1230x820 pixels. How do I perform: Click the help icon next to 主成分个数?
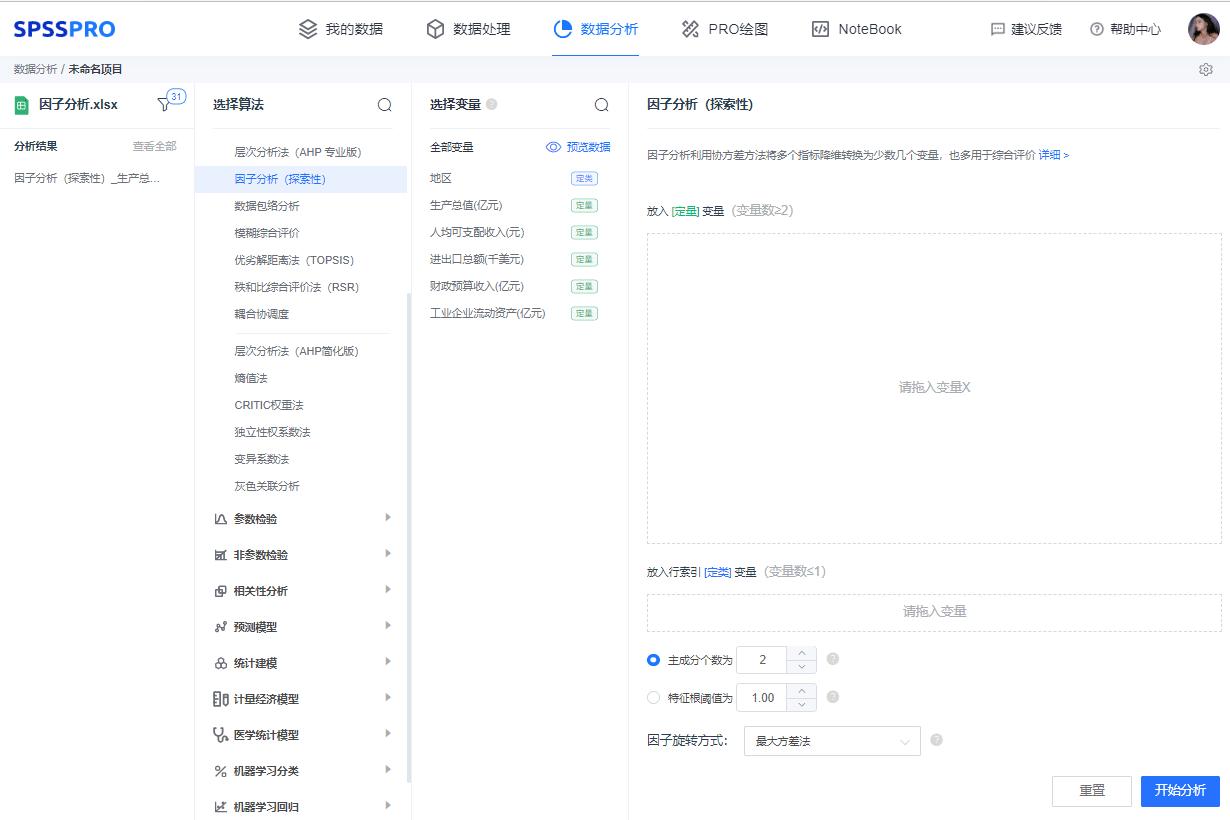(833, 659)
